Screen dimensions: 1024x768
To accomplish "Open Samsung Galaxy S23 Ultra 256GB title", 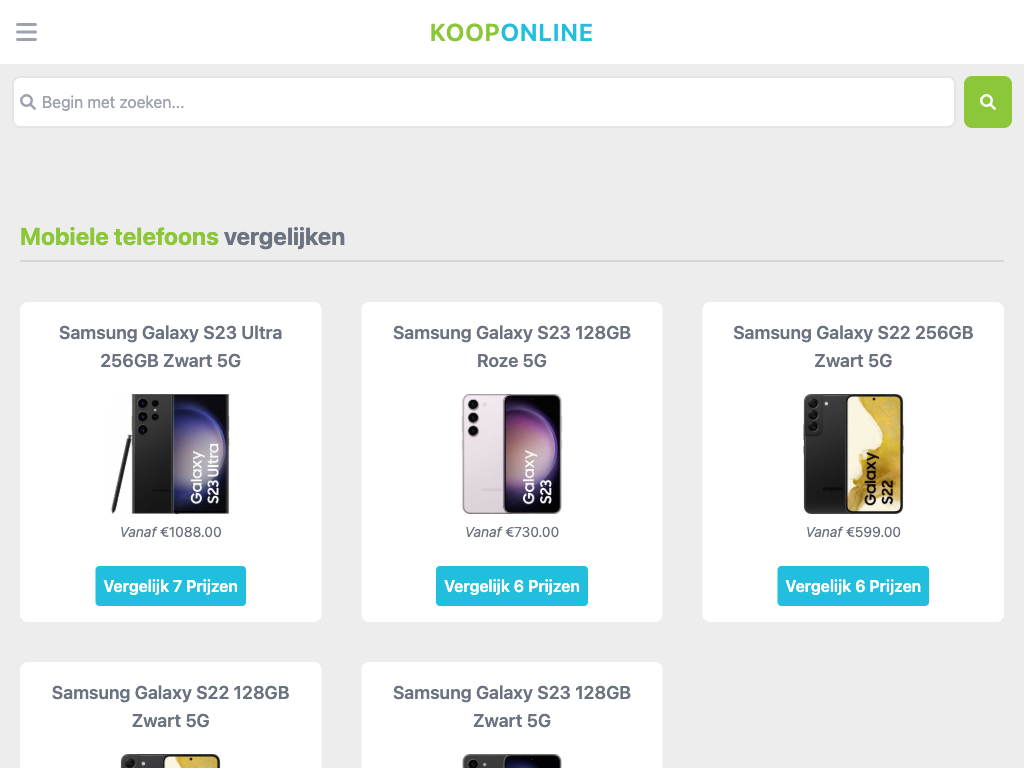I will point(170,346).
